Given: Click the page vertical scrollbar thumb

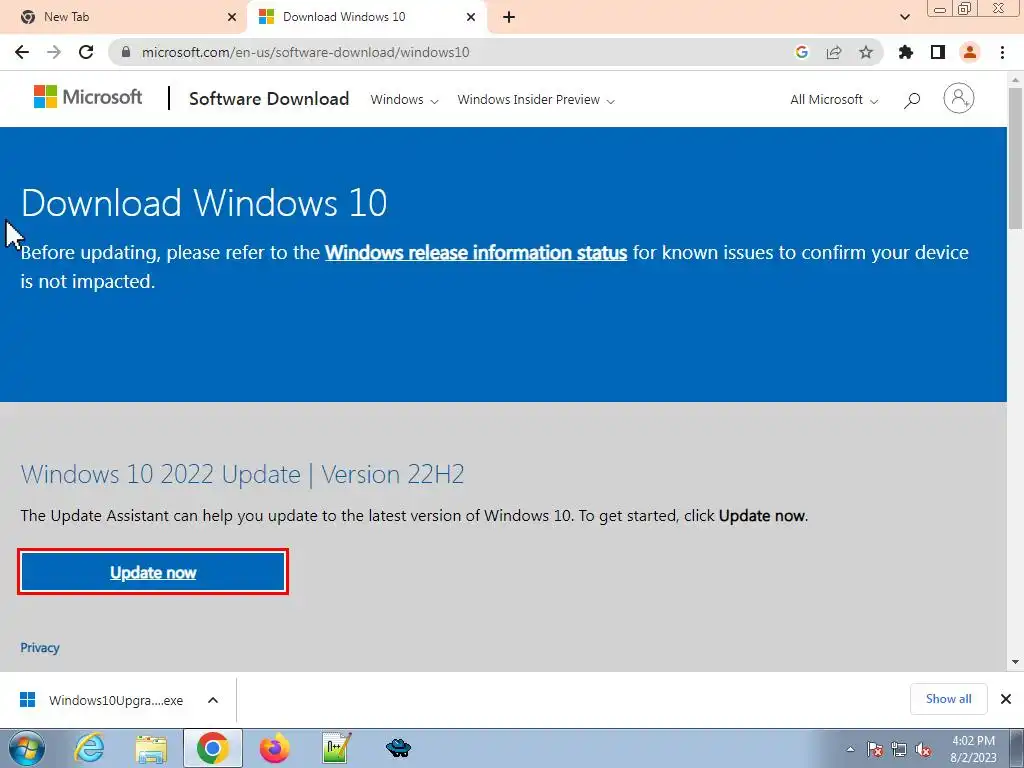Looking at the screenshot, I should [1016, 157].
